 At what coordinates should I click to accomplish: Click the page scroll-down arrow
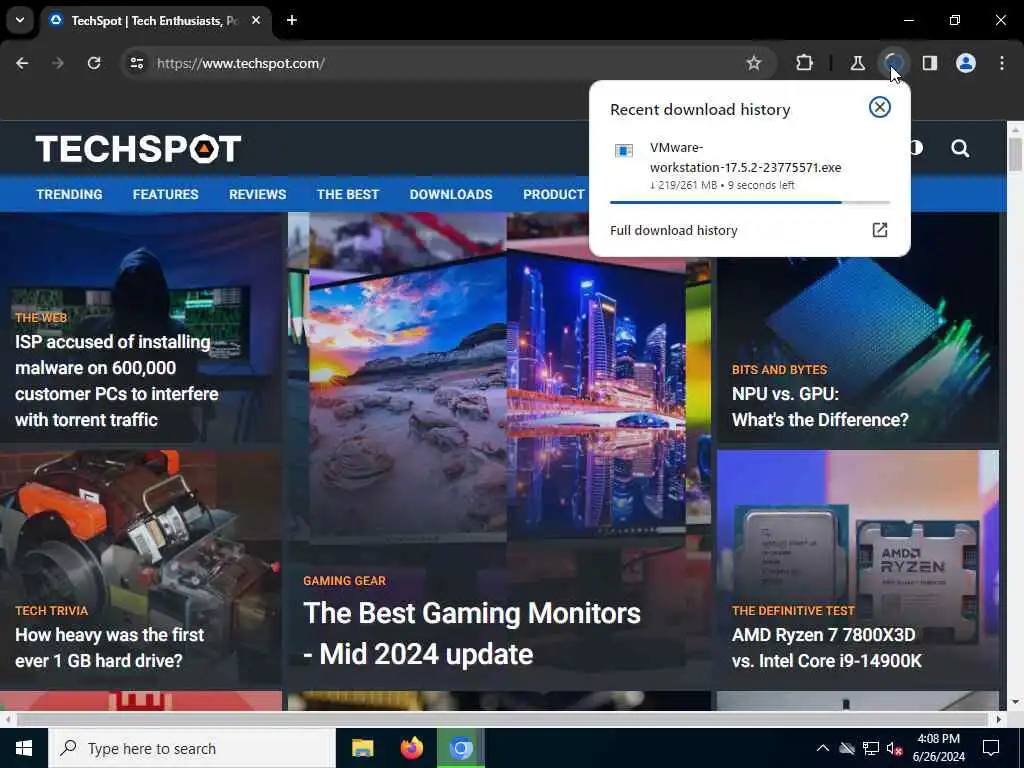[x=1015, y=702]
